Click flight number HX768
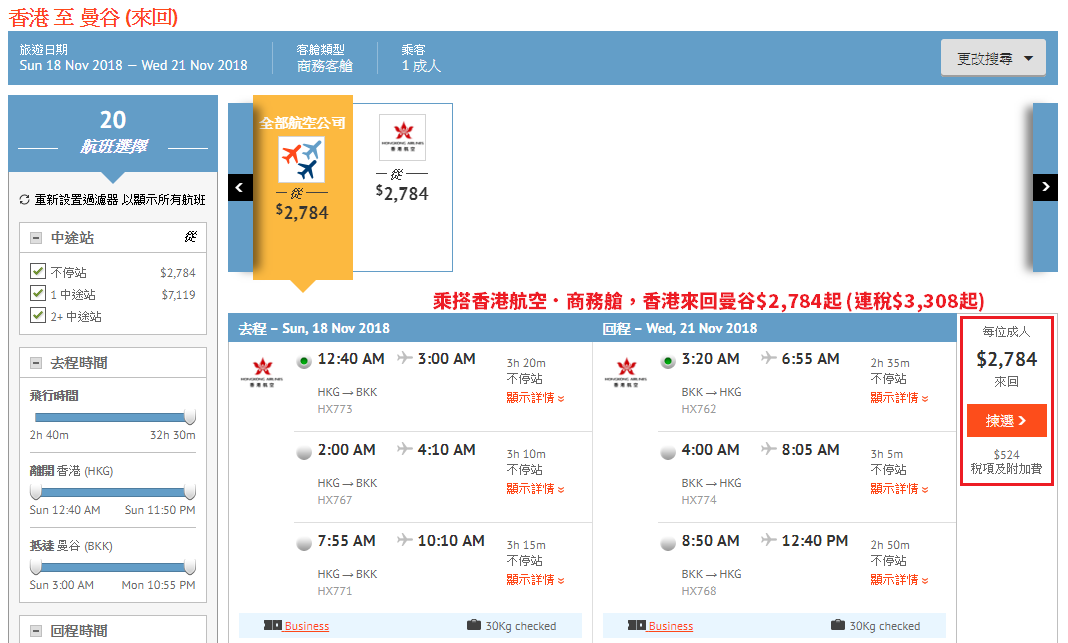1068x643 pixels. [699, 591]
